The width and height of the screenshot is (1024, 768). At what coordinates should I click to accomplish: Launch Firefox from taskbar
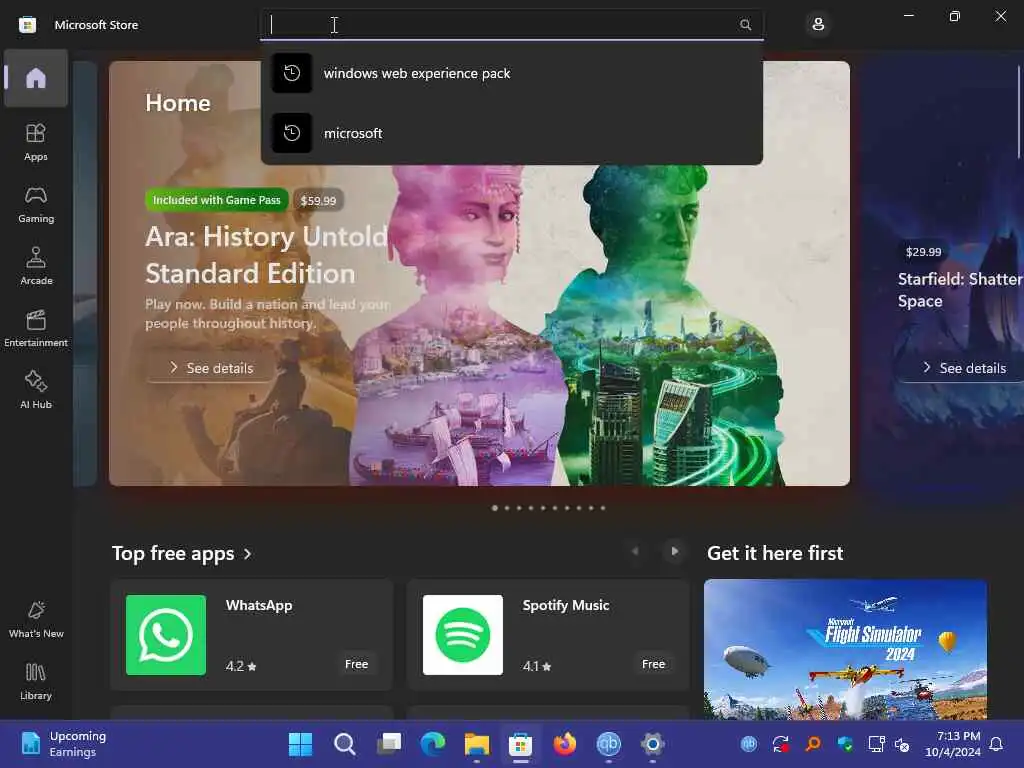click(565, 744)
